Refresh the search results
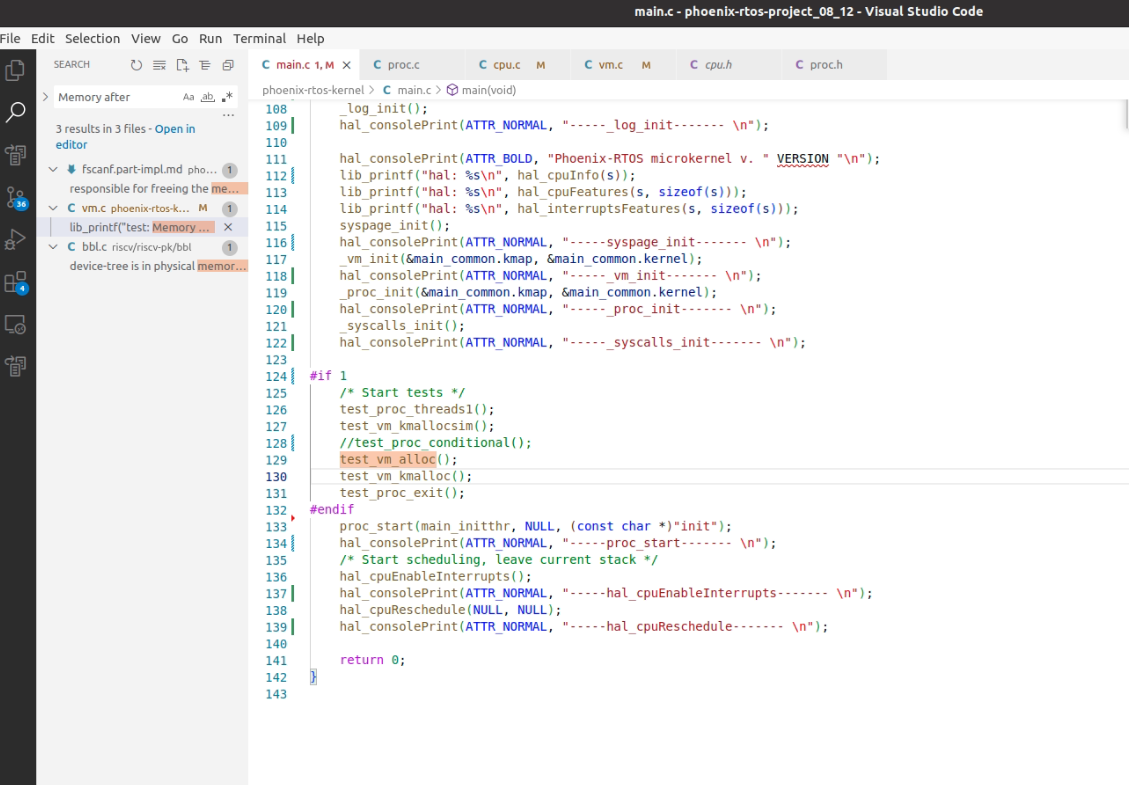 click(137, 63)
